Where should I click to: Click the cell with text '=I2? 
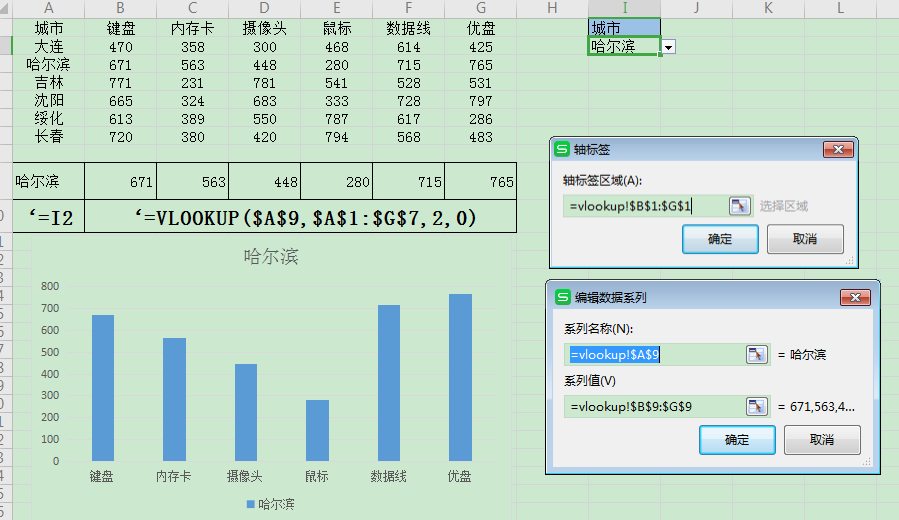tap(49, 217)
